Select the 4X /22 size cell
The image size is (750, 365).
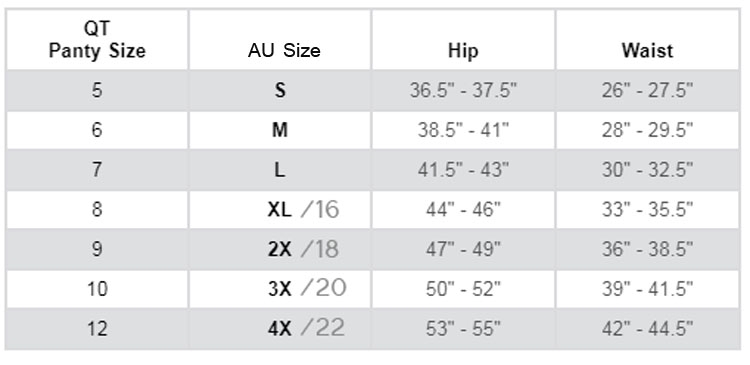280,329
